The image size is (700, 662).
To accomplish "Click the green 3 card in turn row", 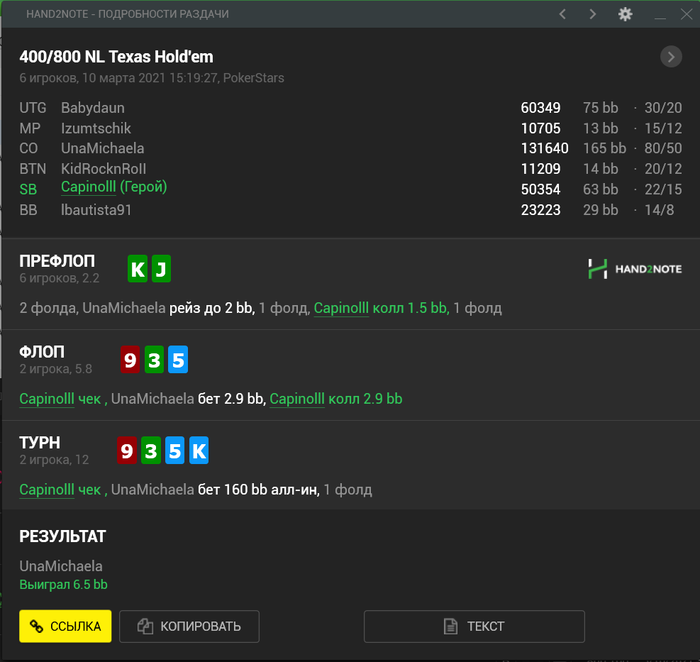I will 151,450.
